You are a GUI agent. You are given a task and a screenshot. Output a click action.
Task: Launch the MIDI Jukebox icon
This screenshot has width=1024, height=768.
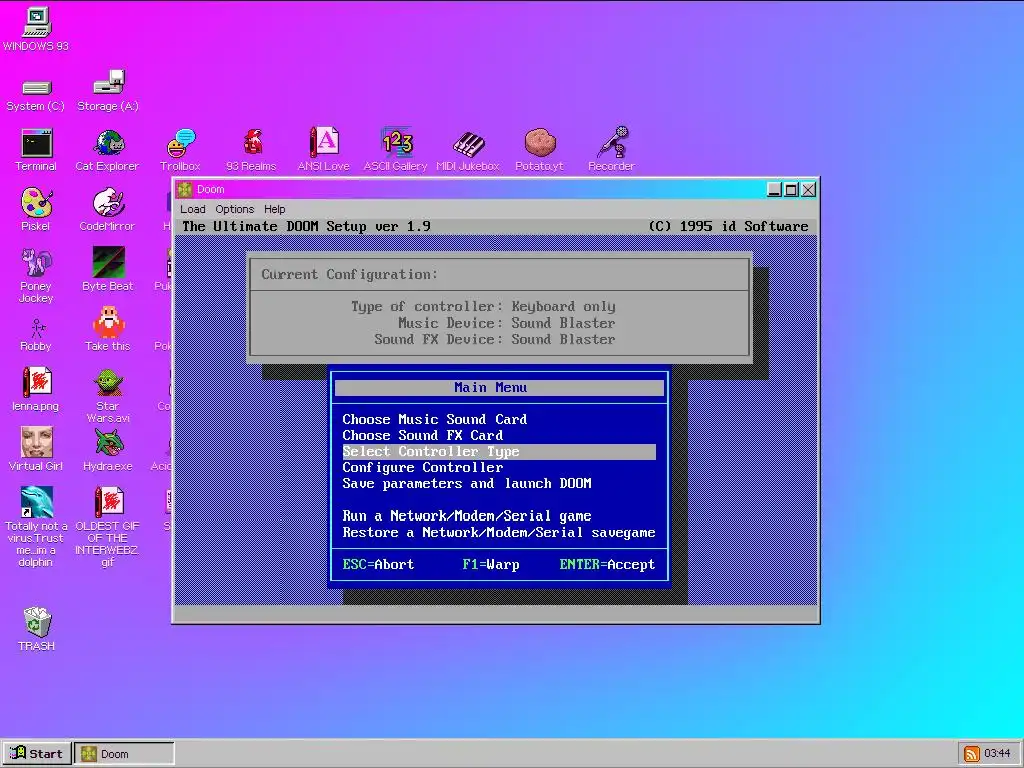pyautogui.click(x=468, y=152)
